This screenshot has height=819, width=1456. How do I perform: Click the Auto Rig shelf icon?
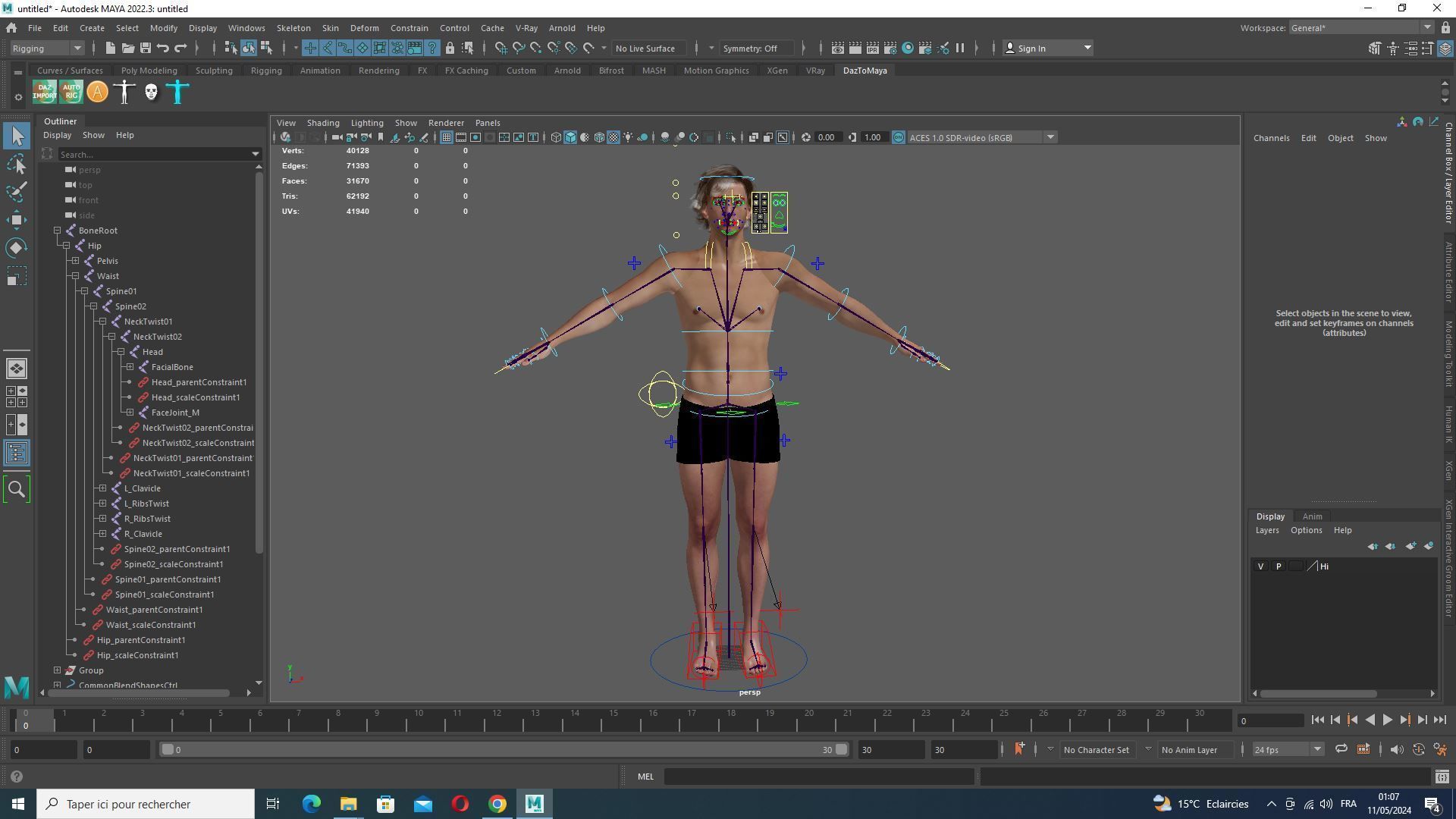click(71, 93)
